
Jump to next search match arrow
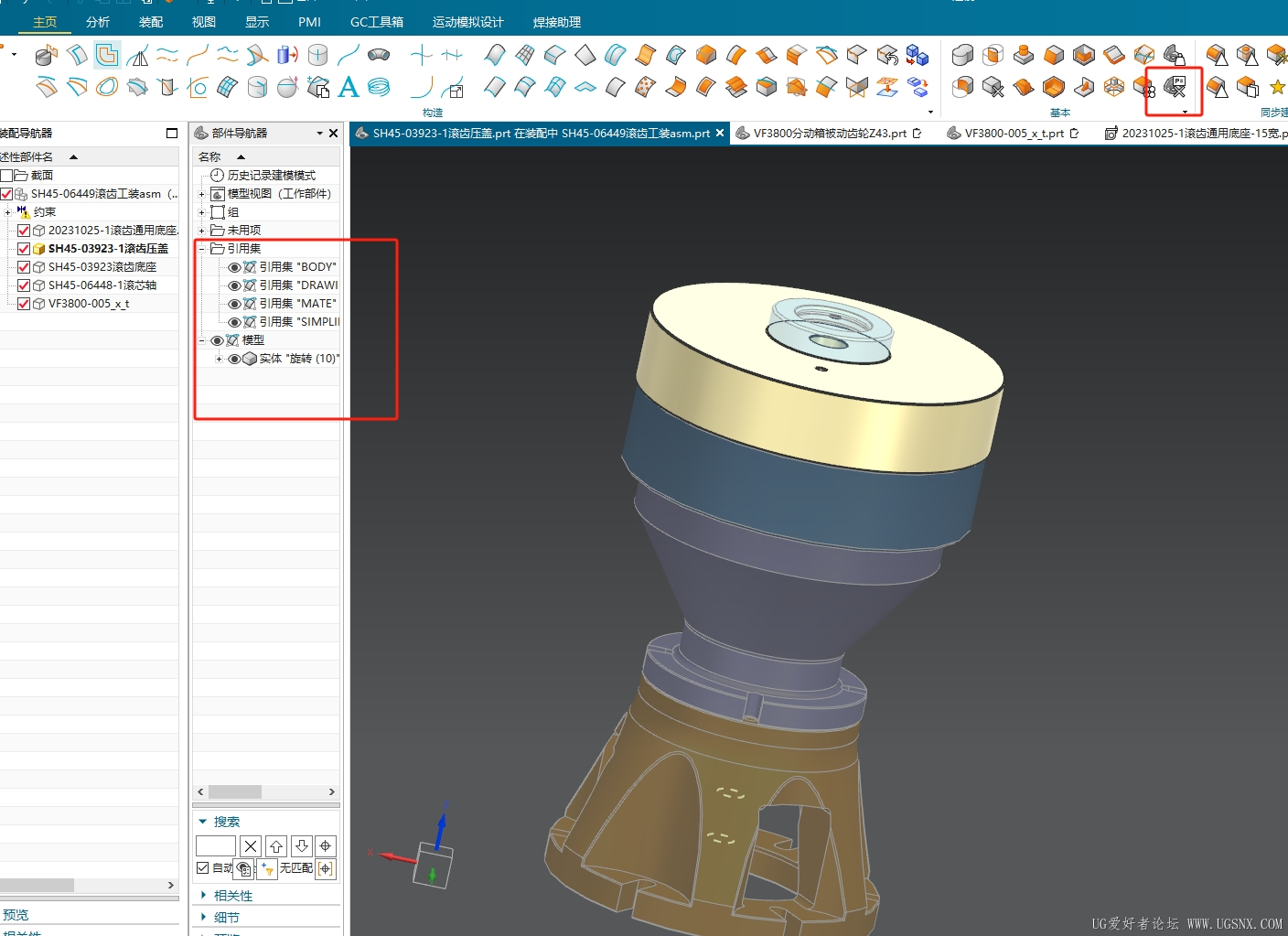pos(301,846)
